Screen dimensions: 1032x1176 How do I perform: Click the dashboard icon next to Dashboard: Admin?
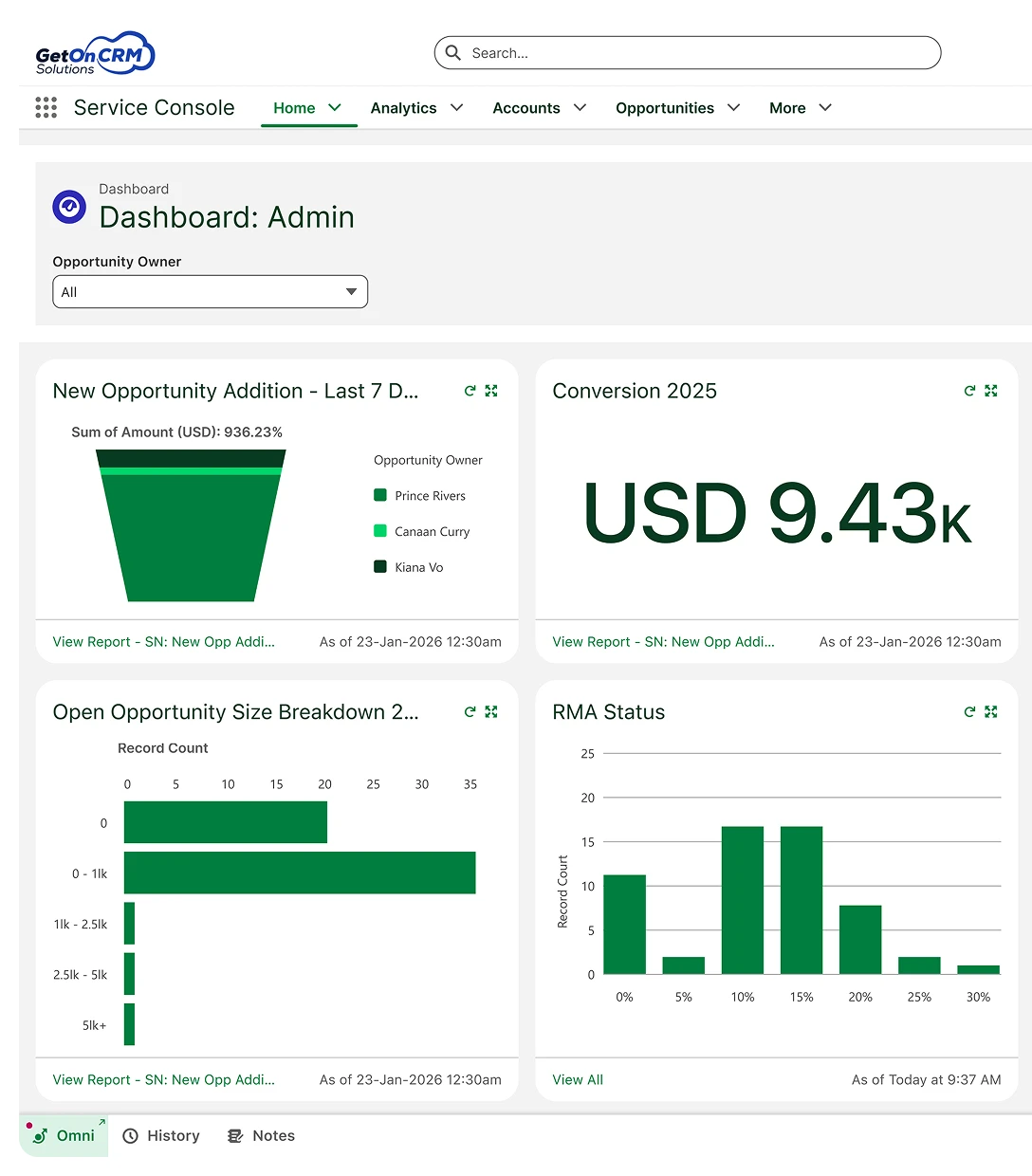68,206
